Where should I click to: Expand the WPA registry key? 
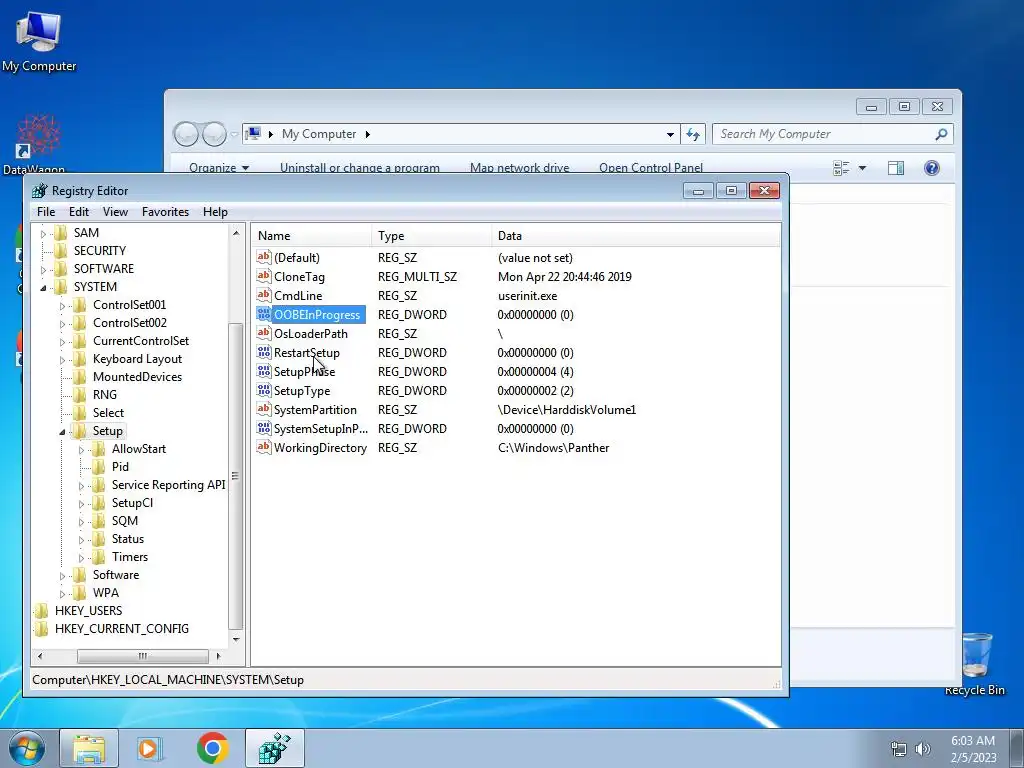(62, 594)
